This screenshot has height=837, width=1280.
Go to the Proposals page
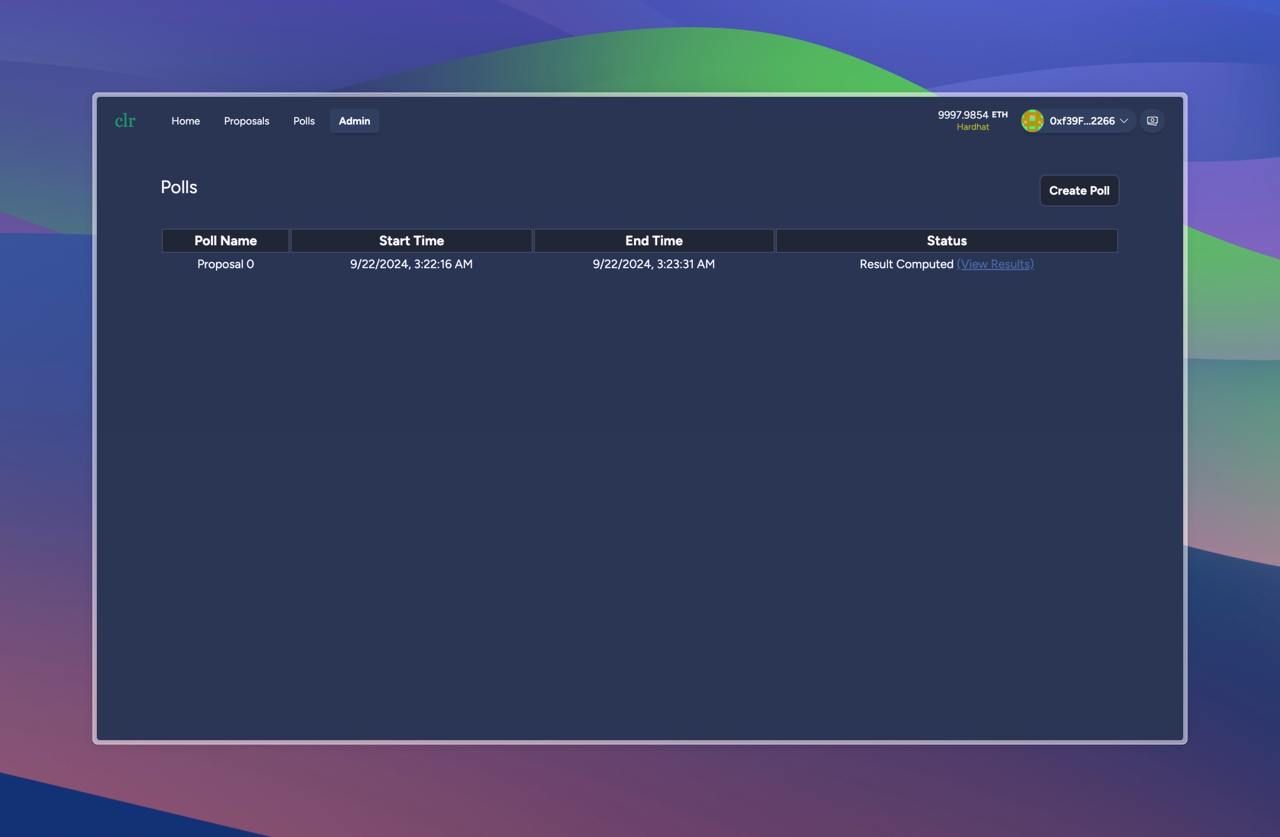pyautogui.click(x=246, y=121)
